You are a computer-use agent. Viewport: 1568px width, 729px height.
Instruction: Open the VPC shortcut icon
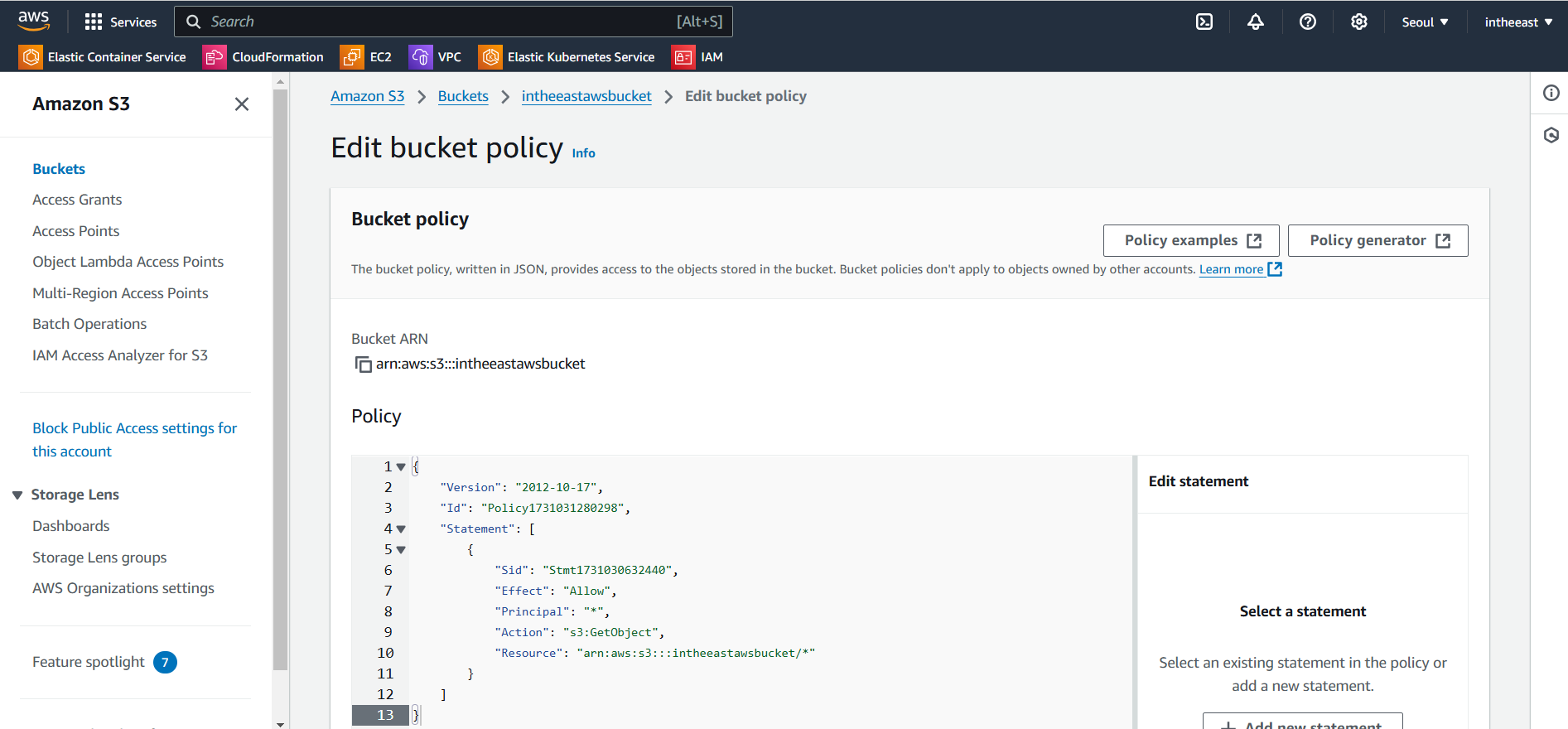[x=421, y=57]
